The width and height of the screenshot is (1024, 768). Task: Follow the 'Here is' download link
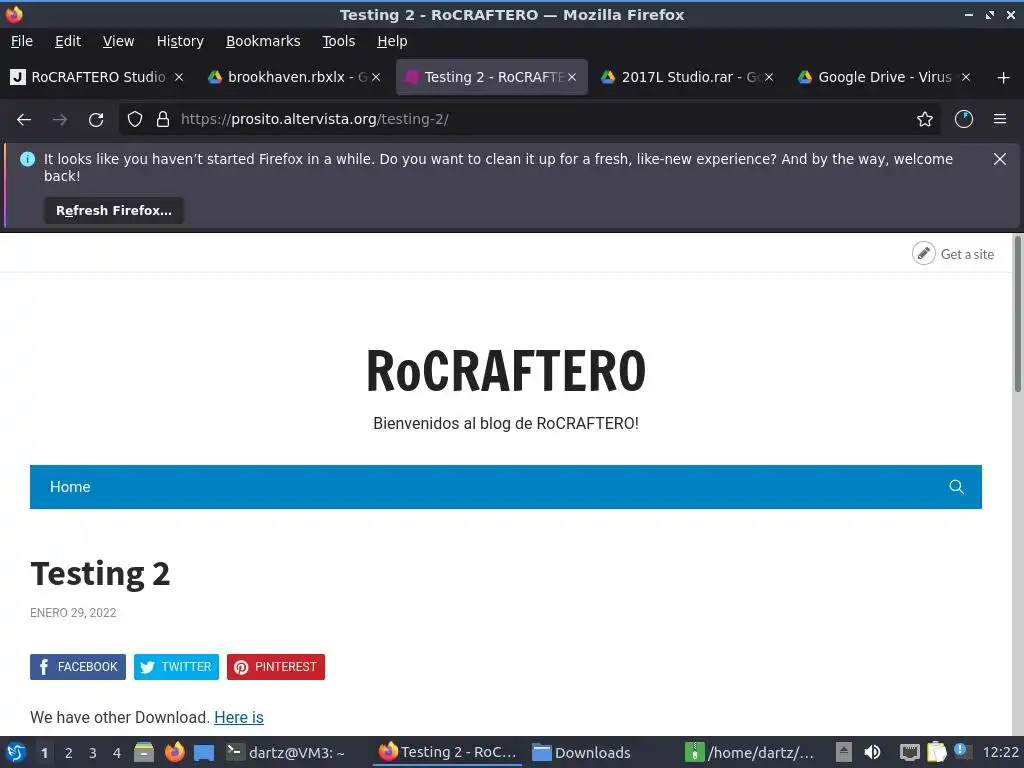pos(239,717)
